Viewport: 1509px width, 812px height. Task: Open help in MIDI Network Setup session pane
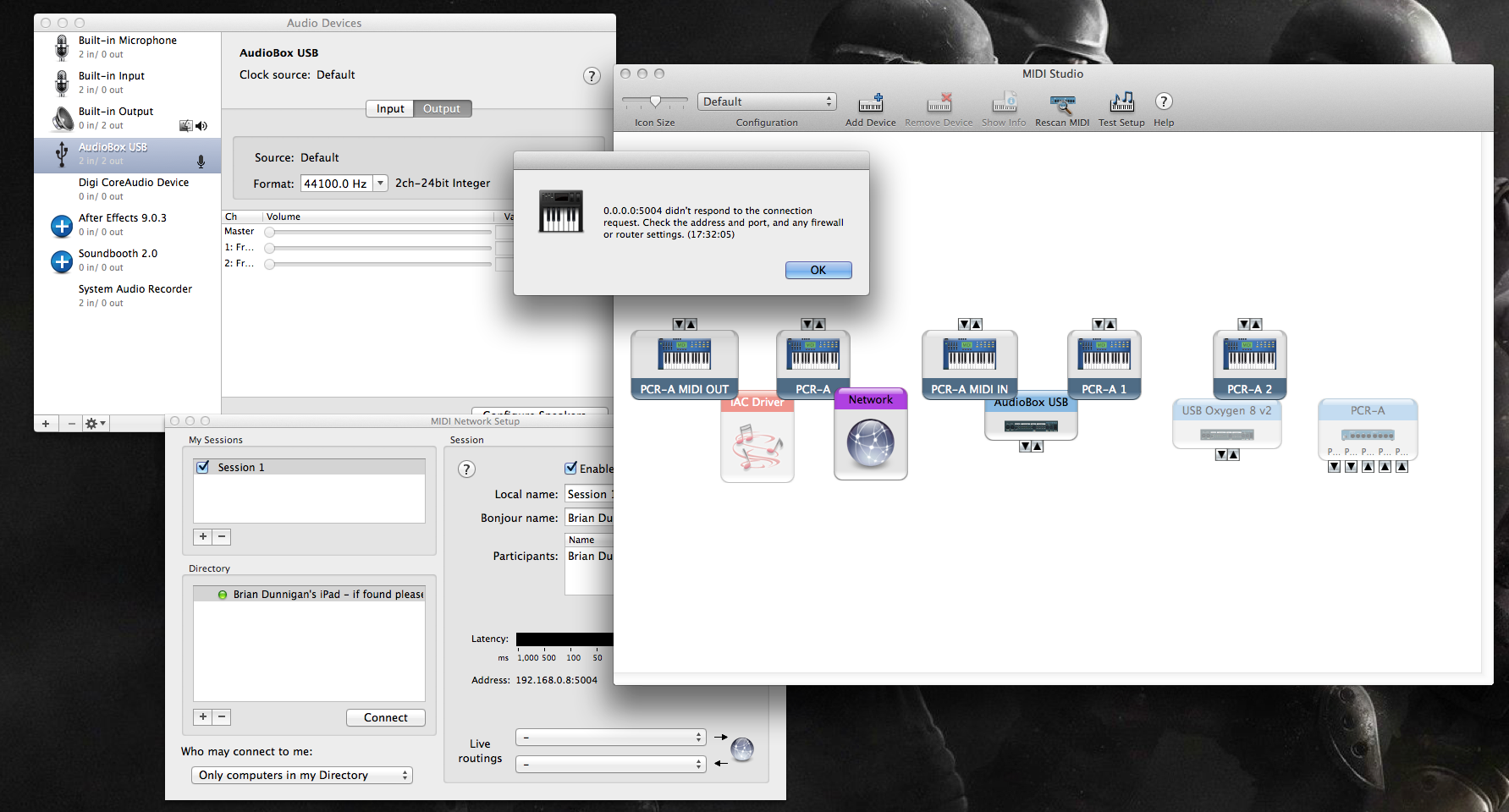click(x=466, y=469)
